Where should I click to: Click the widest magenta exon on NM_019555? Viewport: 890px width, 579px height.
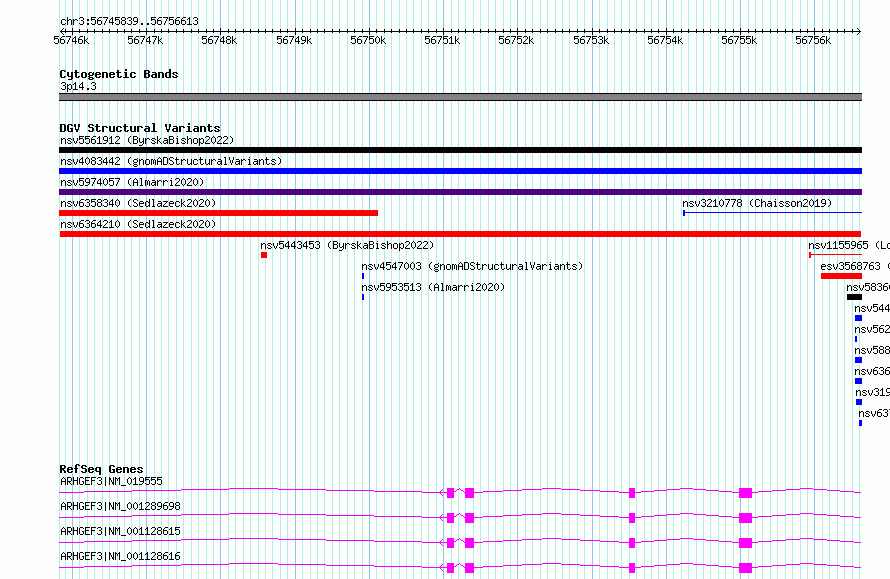tap(745, 493)
